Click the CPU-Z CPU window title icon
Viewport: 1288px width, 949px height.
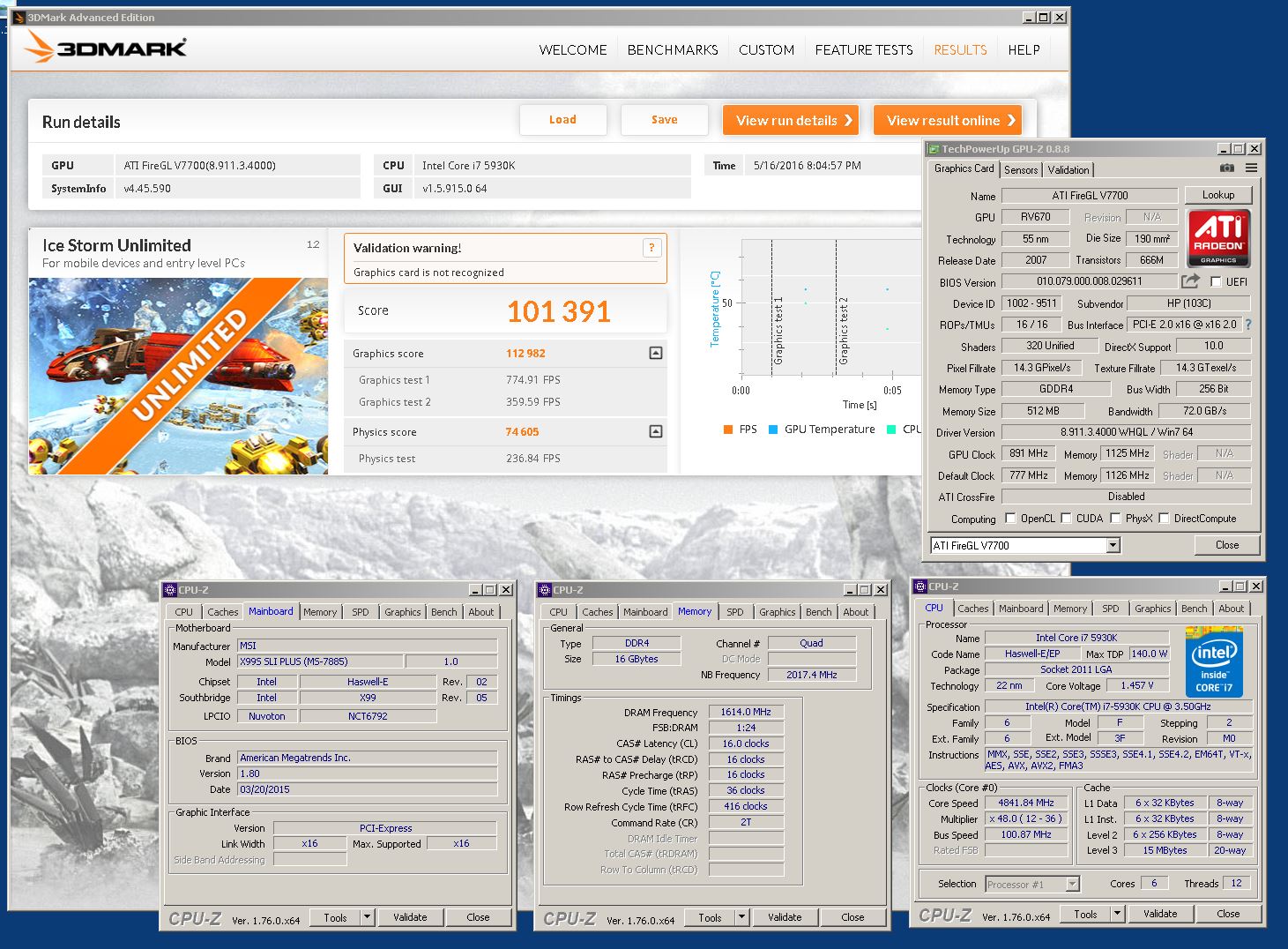pyautogui.click(x=920, y=587)
